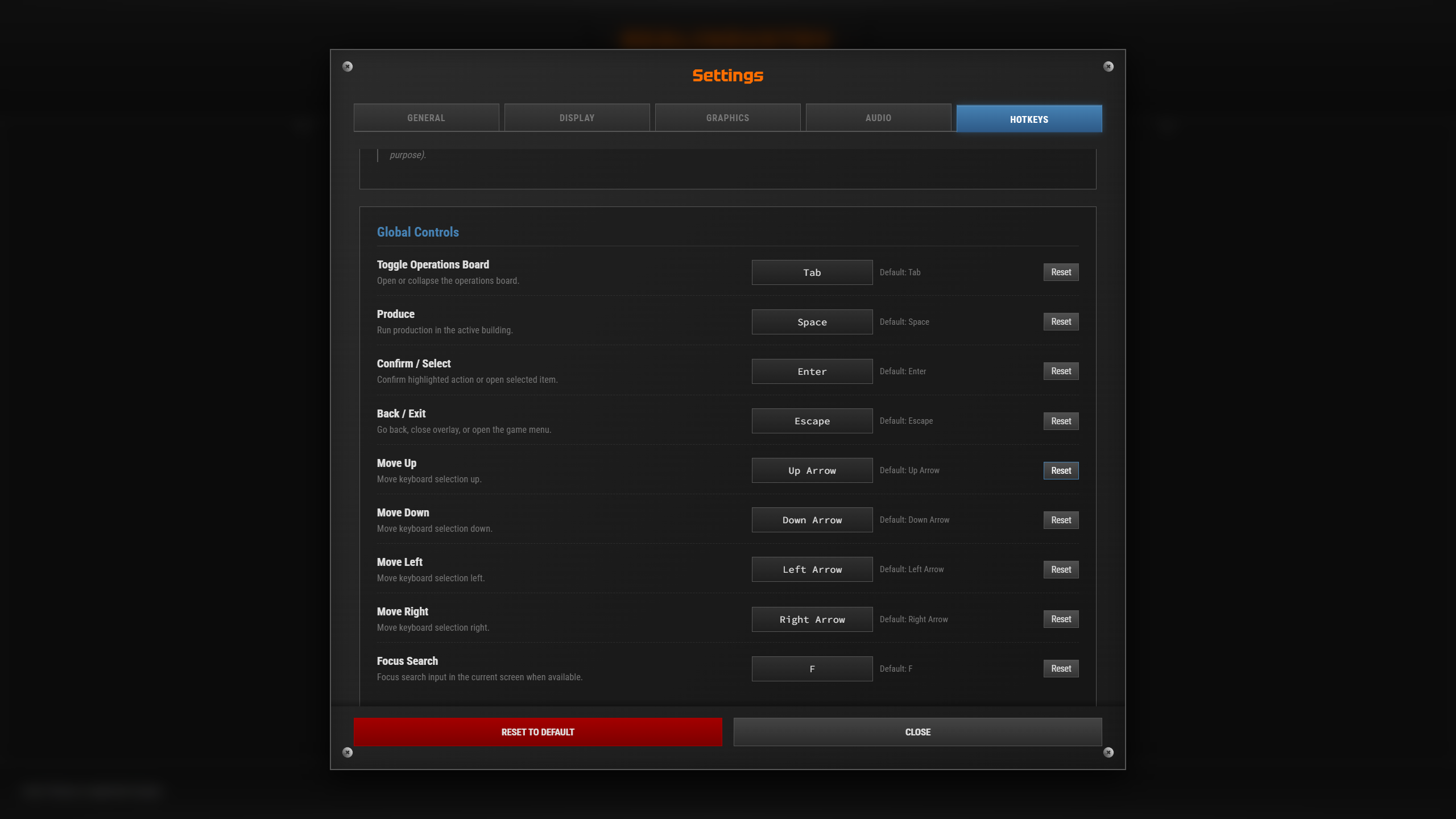Screen dimensions: 1456x819
Task: Reset the Move Right hotkey
Action: 1061,619
